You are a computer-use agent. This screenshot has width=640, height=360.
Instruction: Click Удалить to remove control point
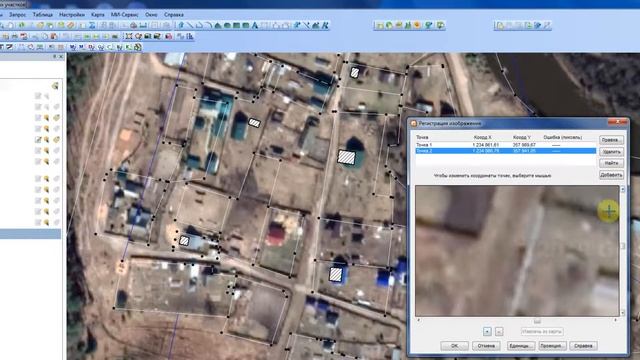coord(611,151)
